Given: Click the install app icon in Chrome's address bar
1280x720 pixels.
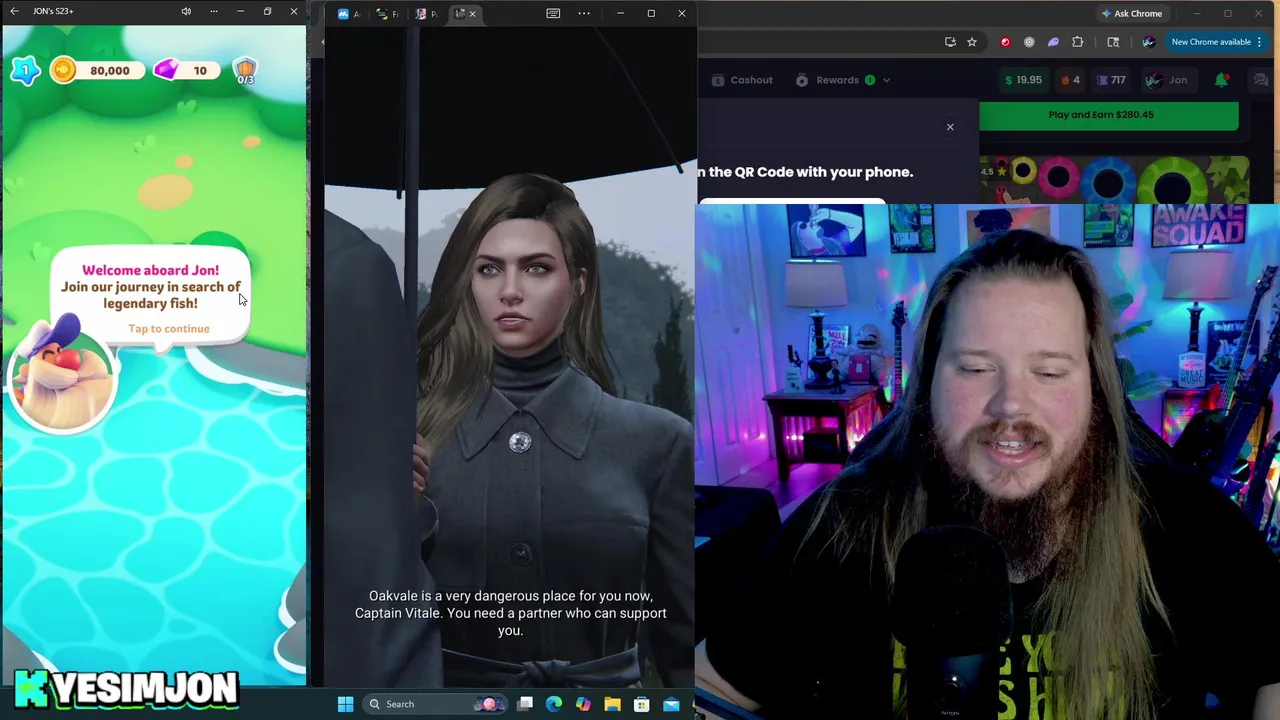Looking at the screenshot, I should [950, 42].
